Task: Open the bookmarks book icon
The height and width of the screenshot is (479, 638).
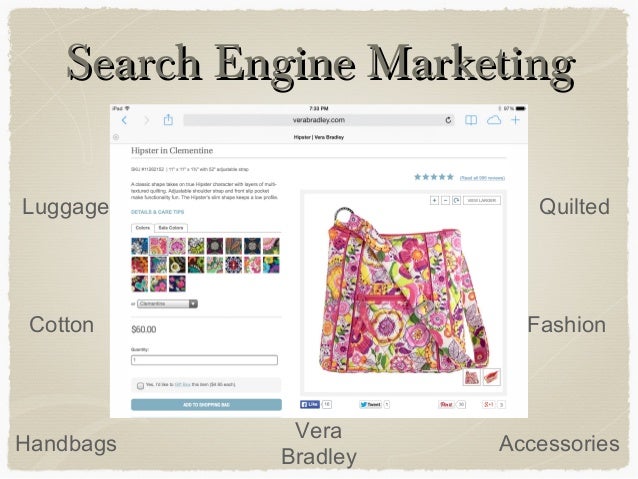Action: click(471, 120)
